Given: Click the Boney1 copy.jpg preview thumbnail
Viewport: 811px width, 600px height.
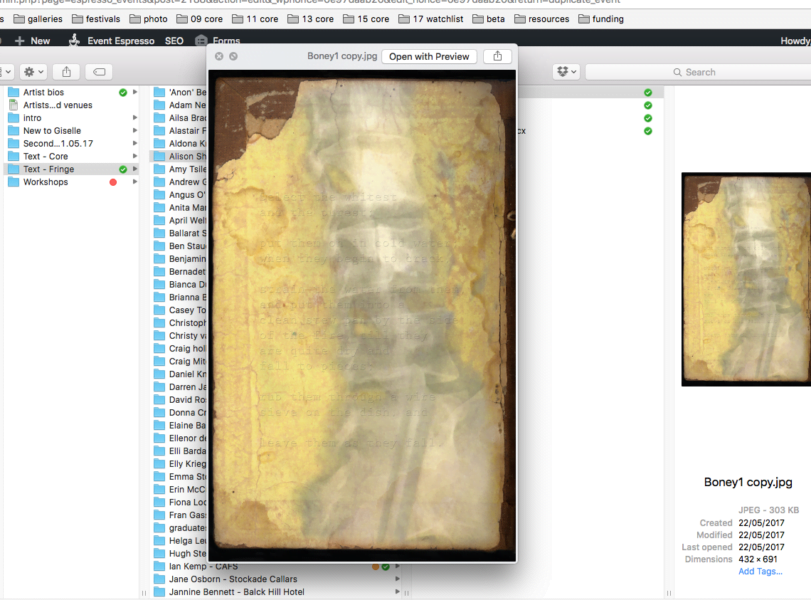Looking at the screenshot, I should click(x=746, y=279).
